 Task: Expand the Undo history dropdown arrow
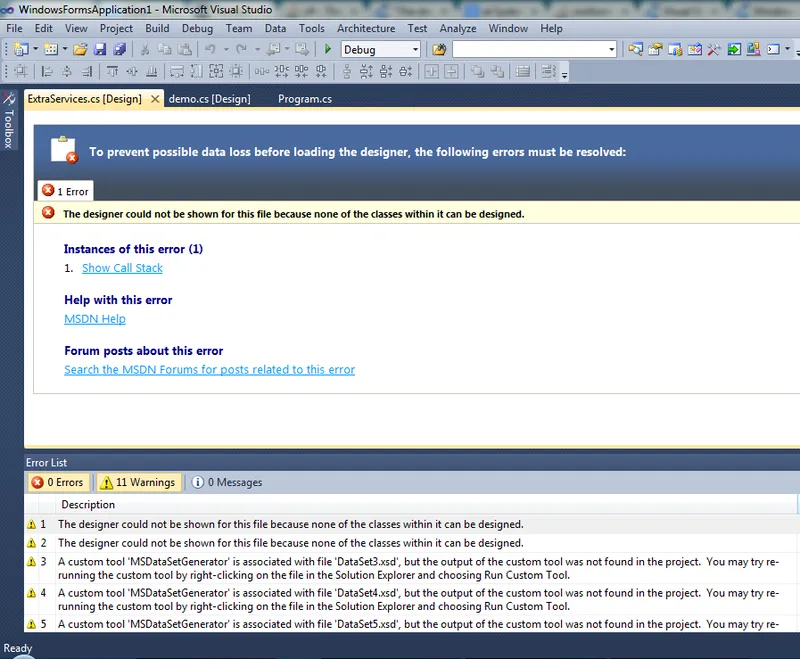coord(226,49)
